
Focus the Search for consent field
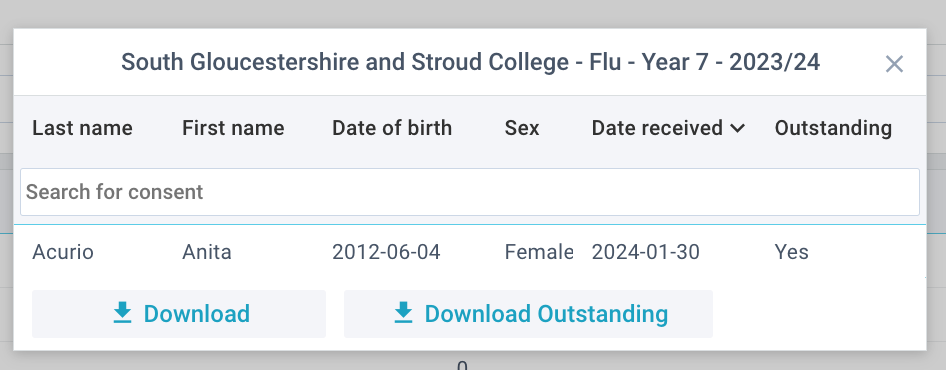[x=470, y=192]
